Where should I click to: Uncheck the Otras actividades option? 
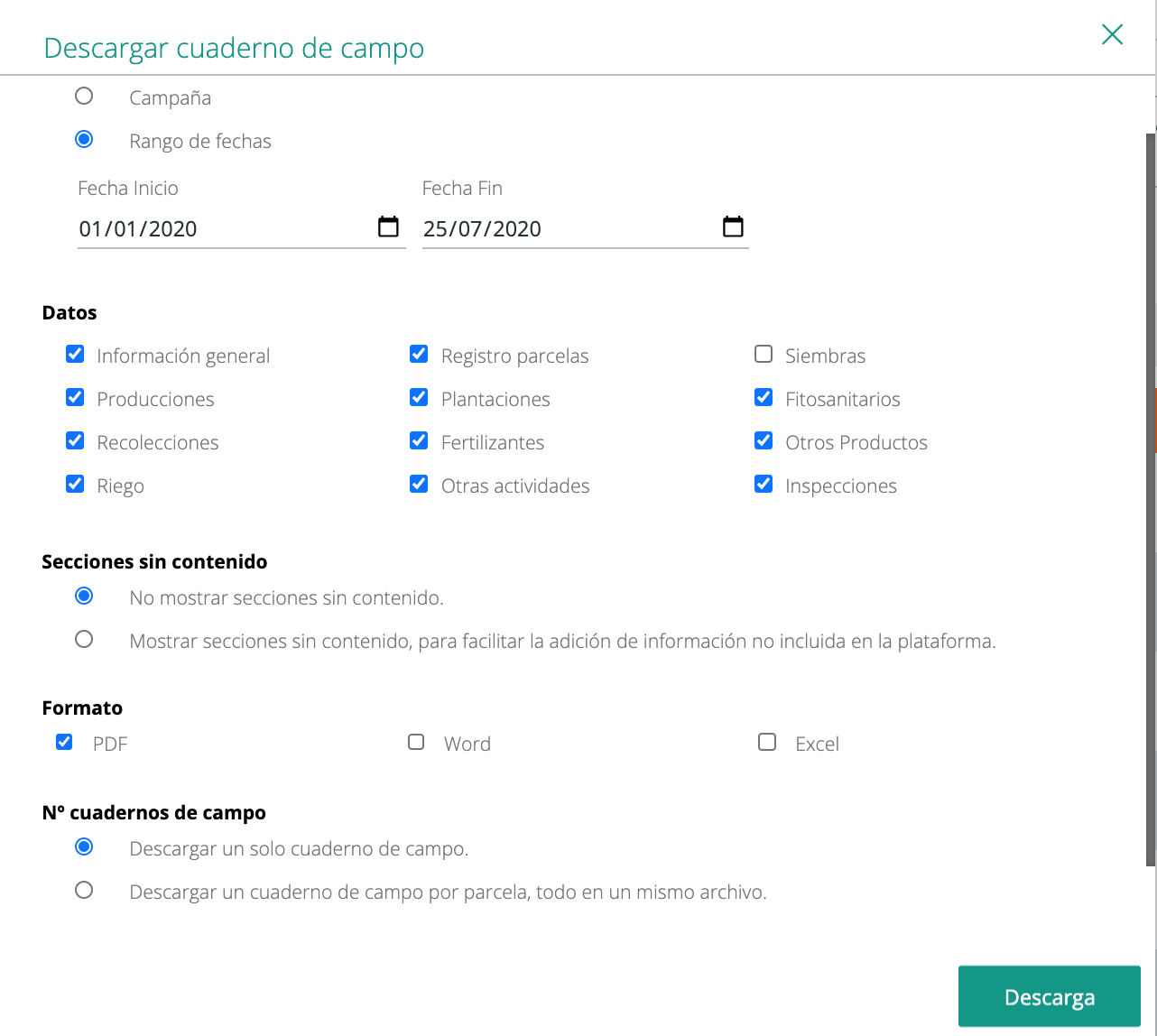click(x=419, y=484)
